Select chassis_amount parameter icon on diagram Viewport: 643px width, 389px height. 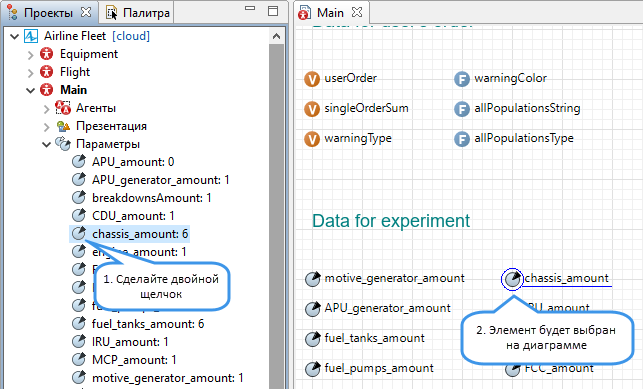coord(512,279)
